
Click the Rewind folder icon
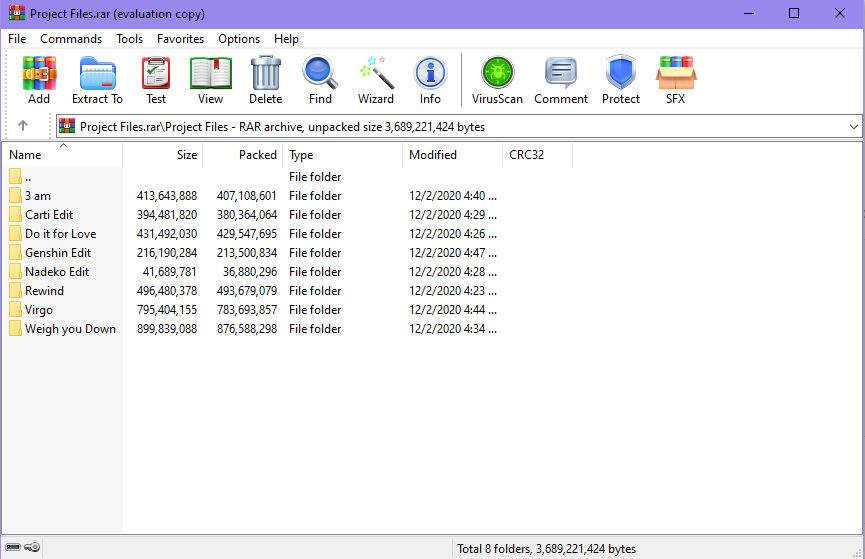pyautogui.click(x=15, y=291)
